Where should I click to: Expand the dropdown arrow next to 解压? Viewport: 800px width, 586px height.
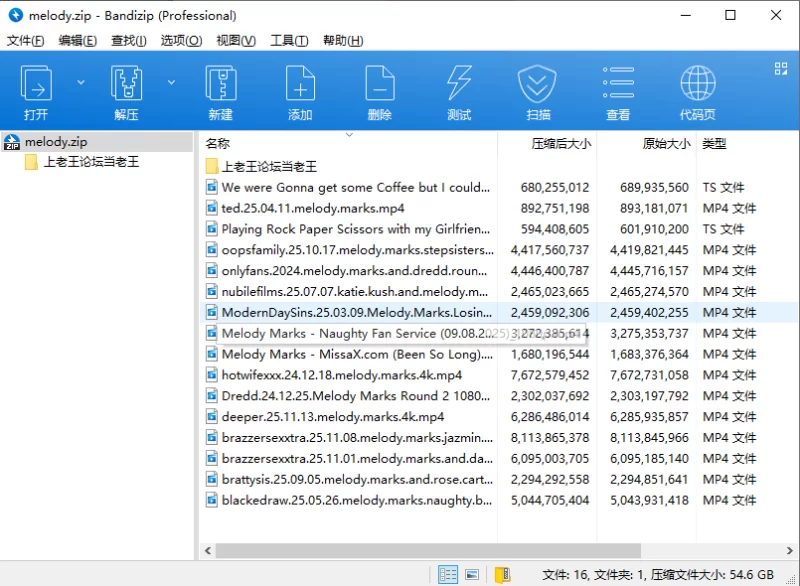(x=171, y=82)
